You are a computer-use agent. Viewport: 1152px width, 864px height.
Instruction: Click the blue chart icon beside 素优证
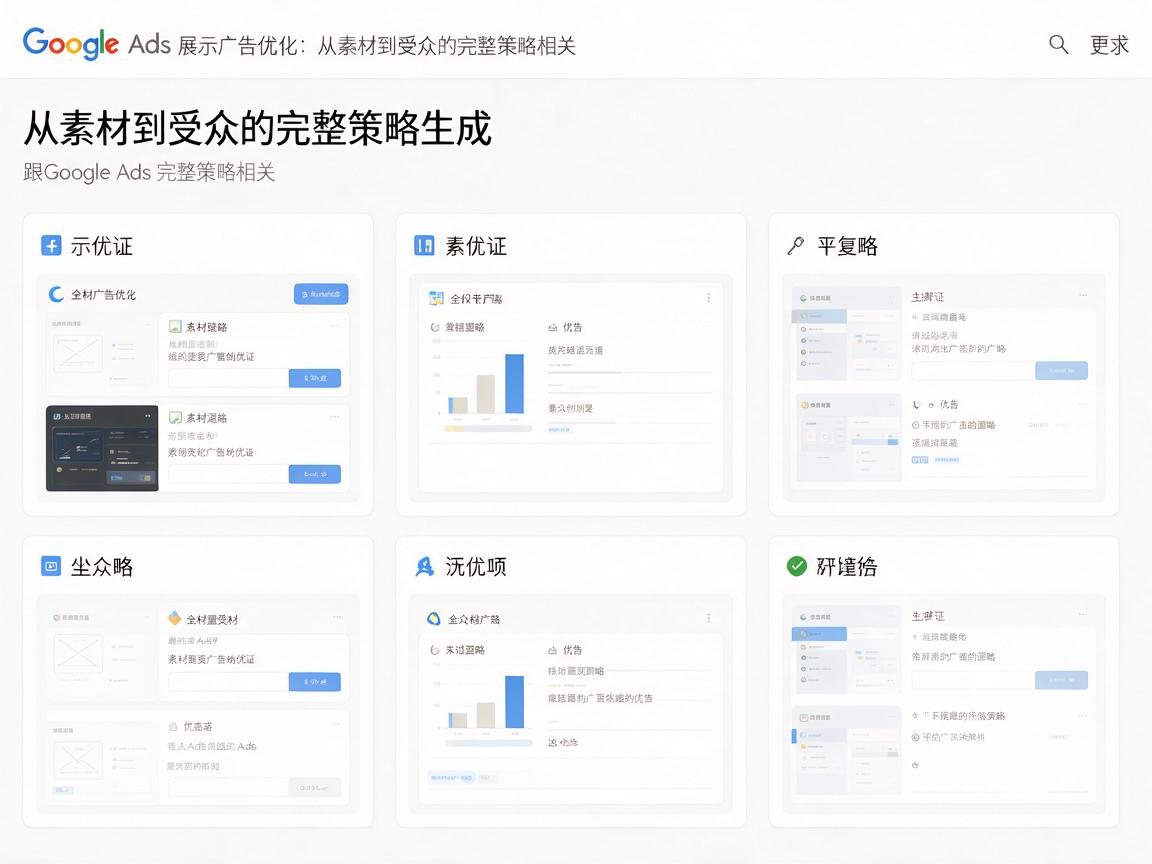tap(424, 245)
